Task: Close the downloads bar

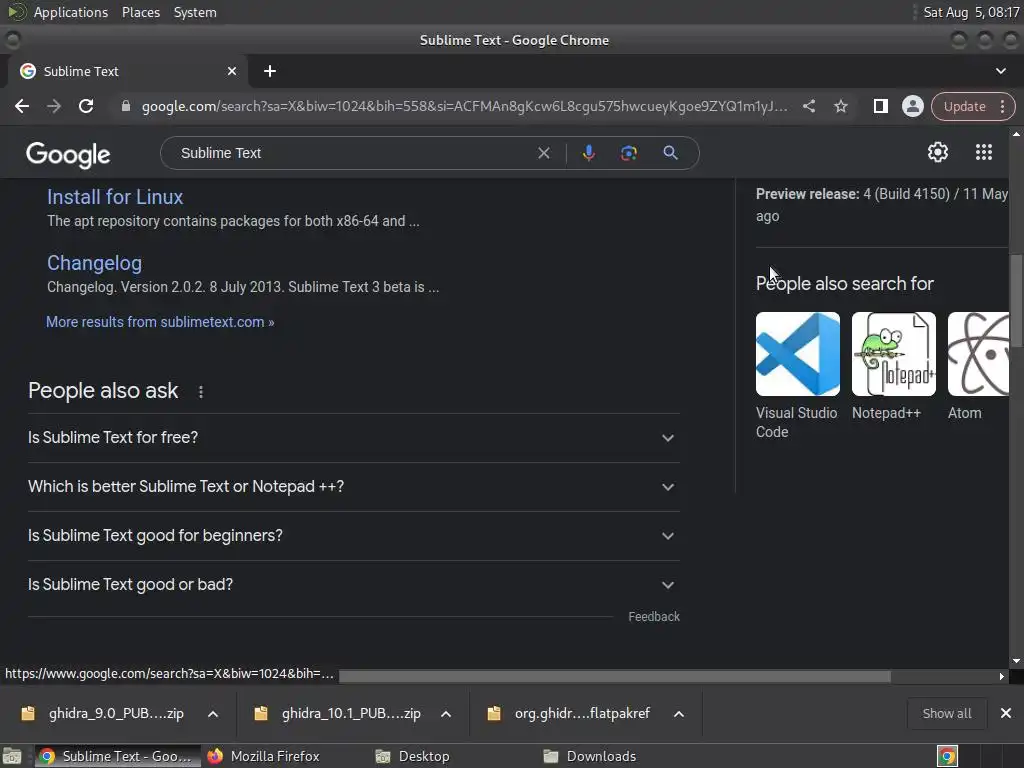Action: tap(1006, 714)
